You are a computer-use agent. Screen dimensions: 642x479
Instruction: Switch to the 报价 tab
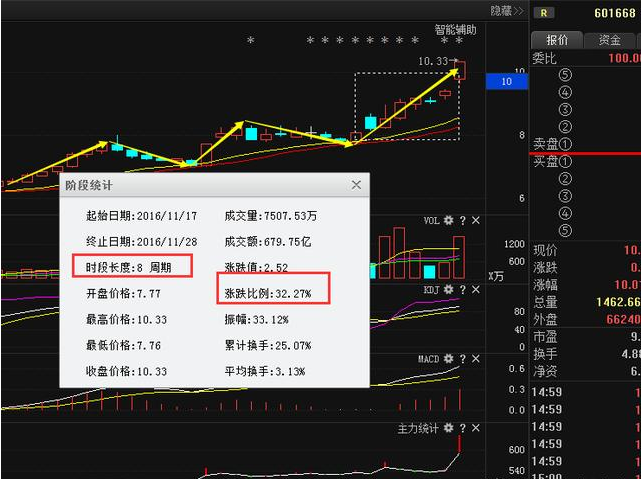(x=557, y=40)
